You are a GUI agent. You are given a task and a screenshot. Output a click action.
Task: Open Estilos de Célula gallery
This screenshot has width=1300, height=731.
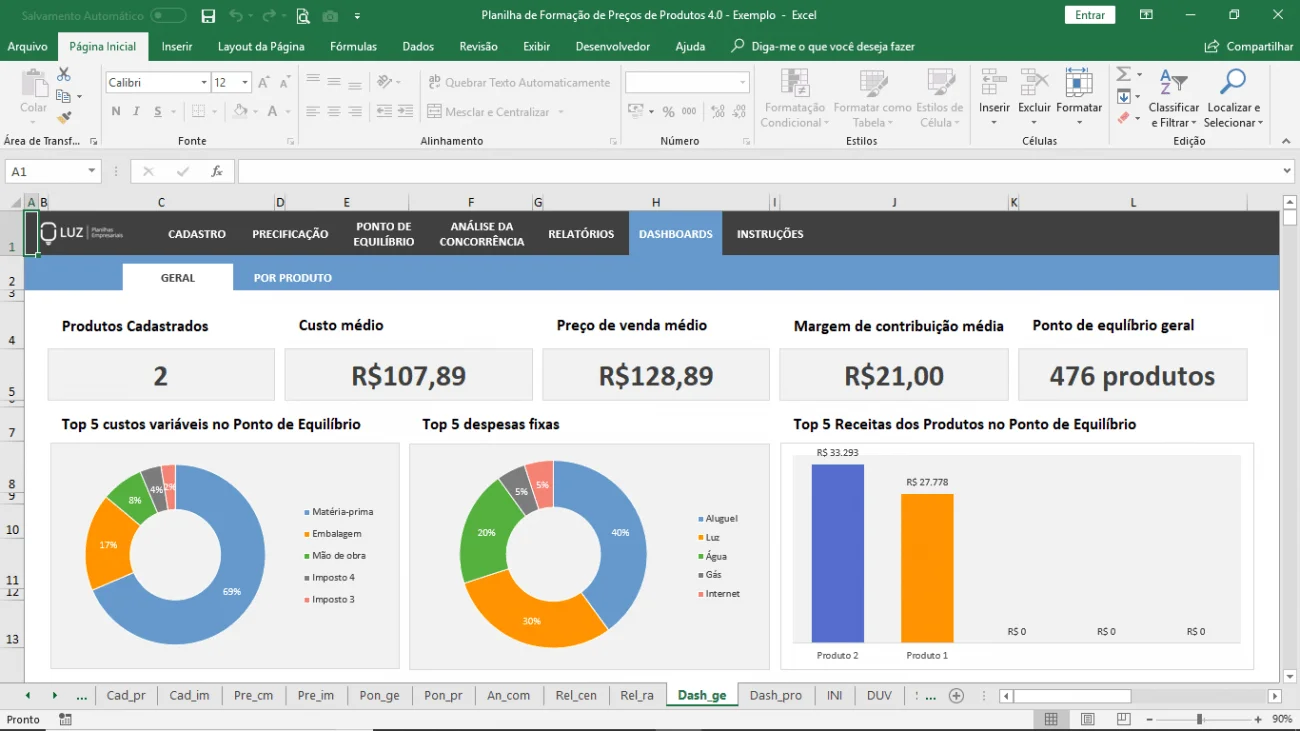[x=939, y=99]
